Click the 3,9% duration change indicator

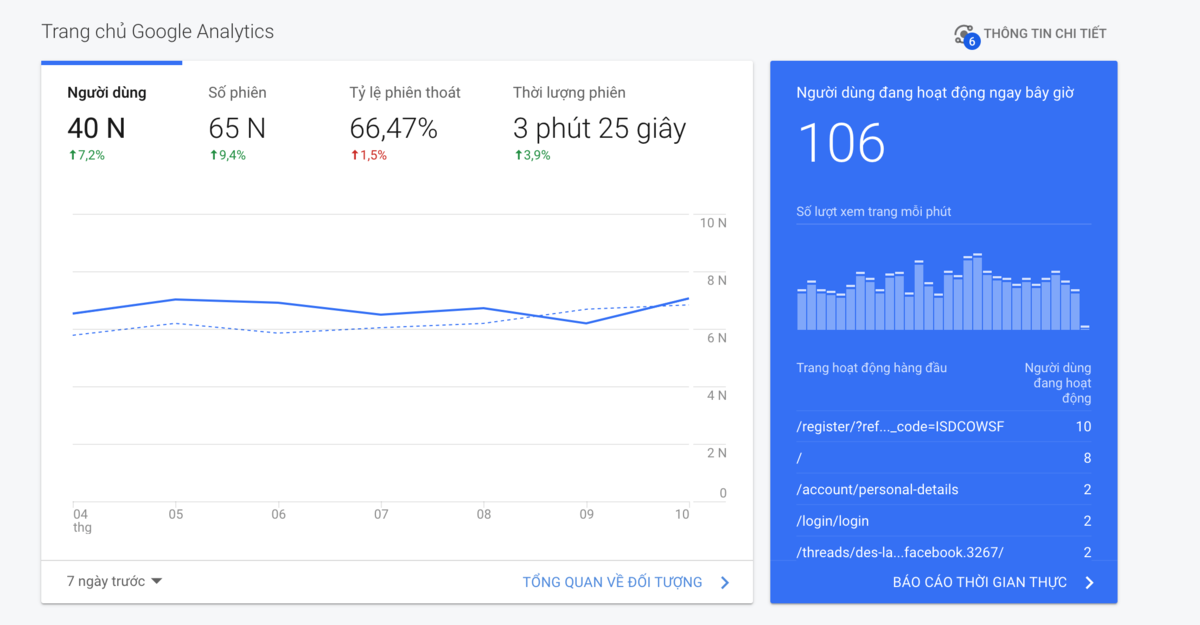tap(532, 155)
